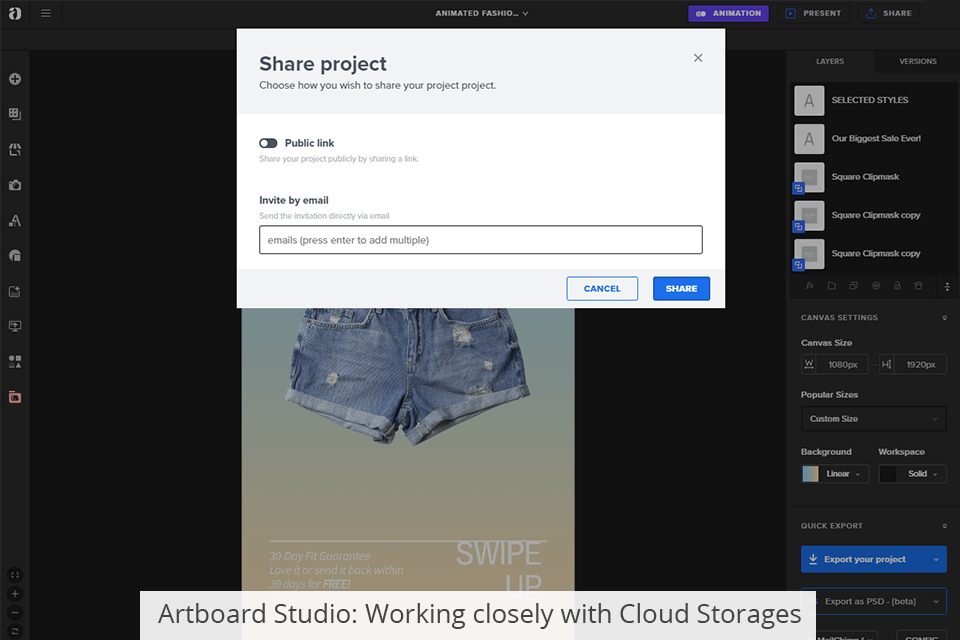Click the lock layer icon under layers
The image size is (960, 640).
tap(897, 286)
